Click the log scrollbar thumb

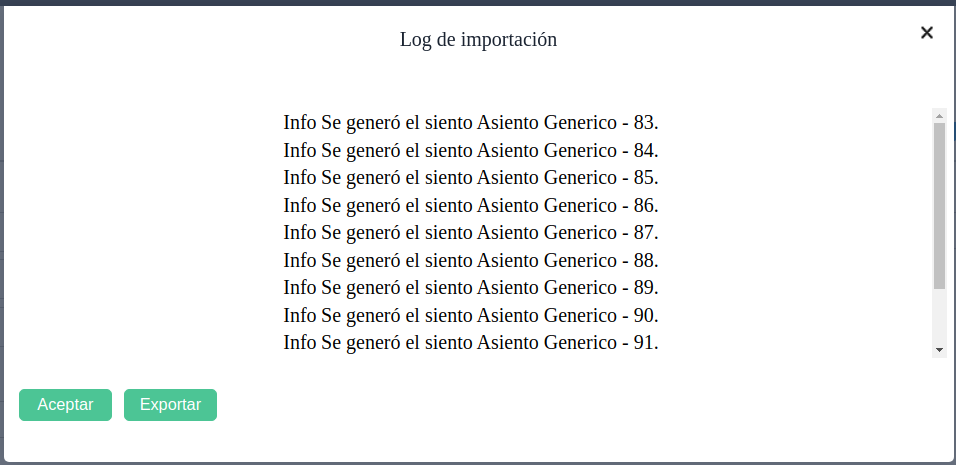click(x=939, y=205)
